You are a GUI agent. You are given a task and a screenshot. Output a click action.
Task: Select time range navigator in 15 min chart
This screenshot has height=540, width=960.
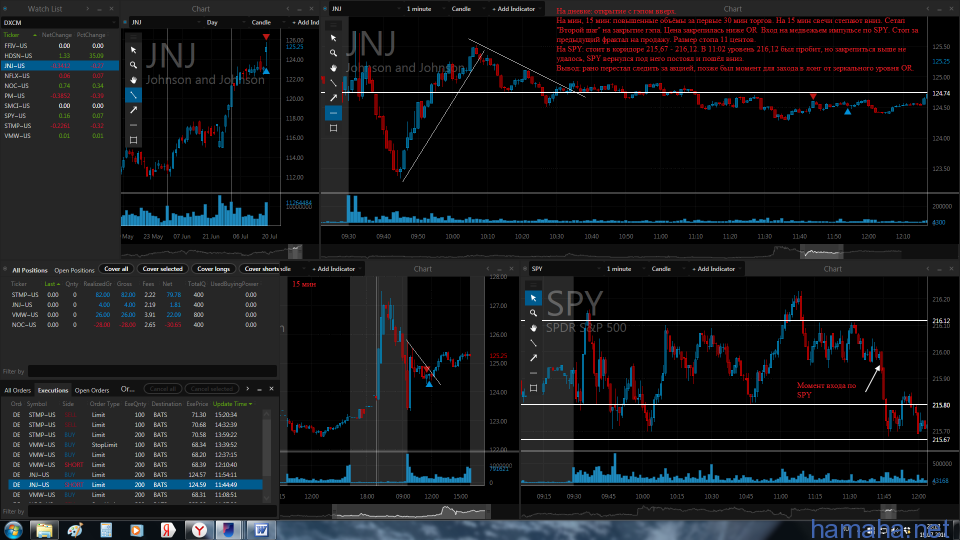pyautogui.click(x=411, y=511)
